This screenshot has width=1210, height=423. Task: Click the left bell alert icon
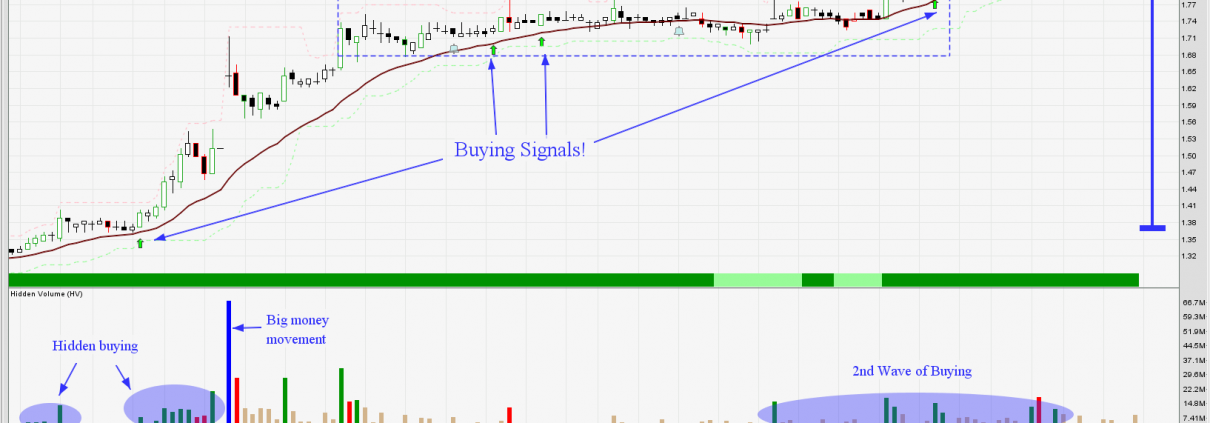[x=455, y=48]
